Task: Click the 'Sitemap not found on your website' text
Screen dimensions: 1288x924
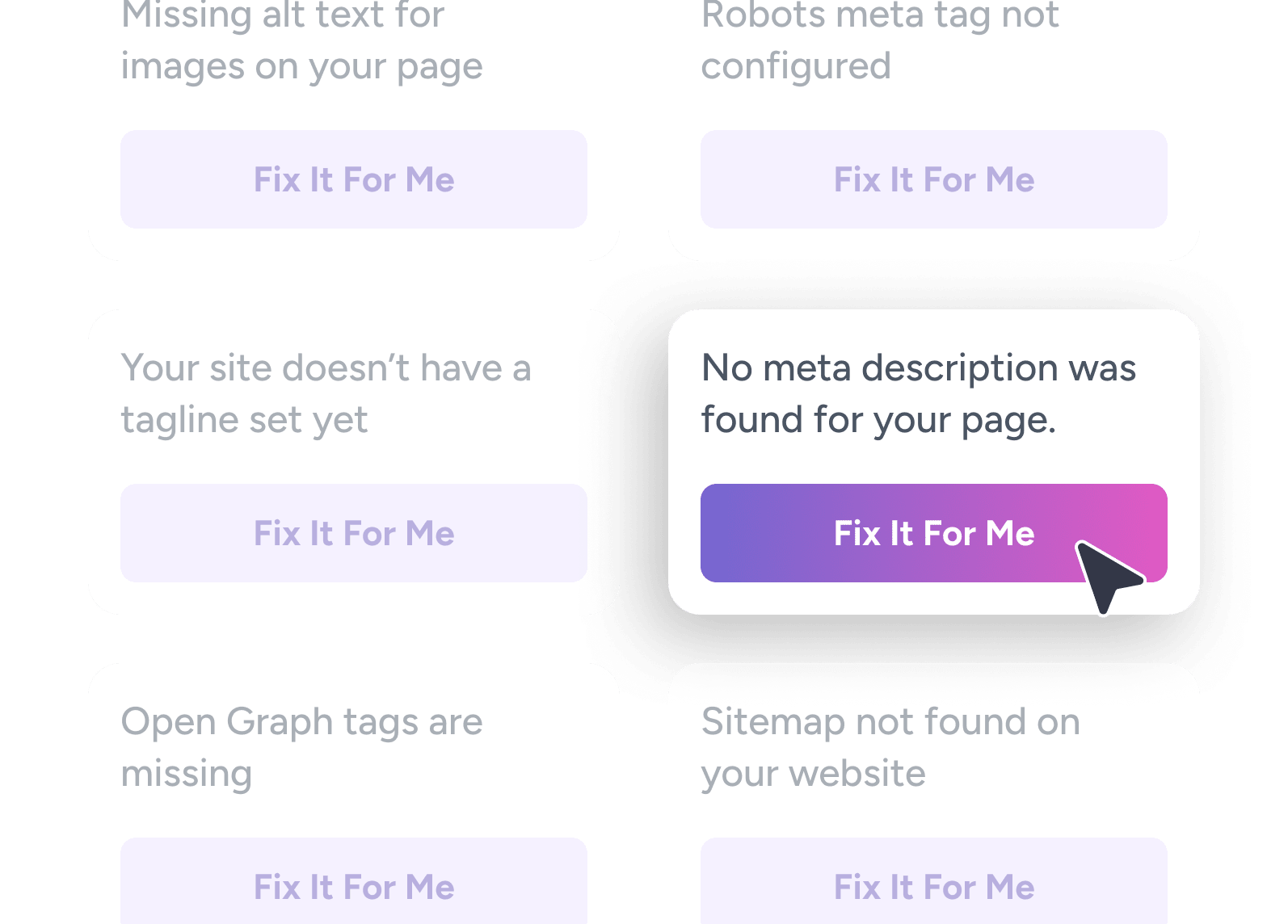Action: pyautogui.click(x=890, y=747)
